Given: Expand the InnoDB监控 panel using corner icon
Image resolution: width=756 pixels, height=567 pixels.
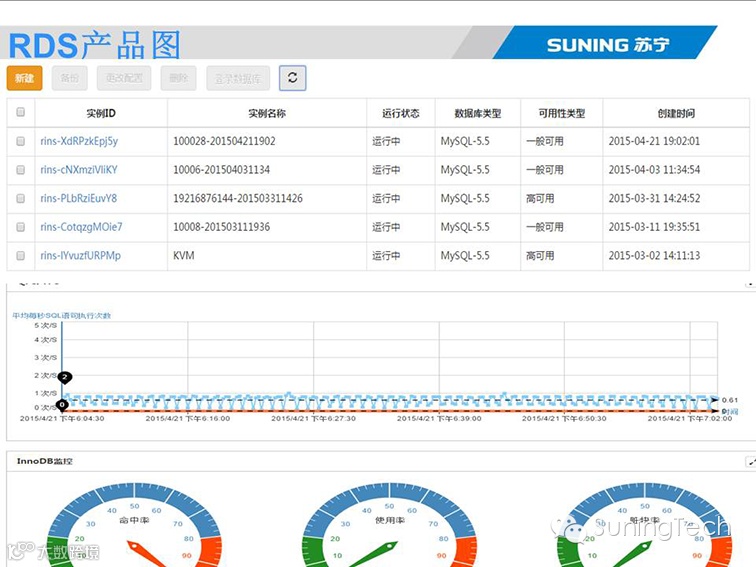Looking at the screenshot, I should (751, 461).
